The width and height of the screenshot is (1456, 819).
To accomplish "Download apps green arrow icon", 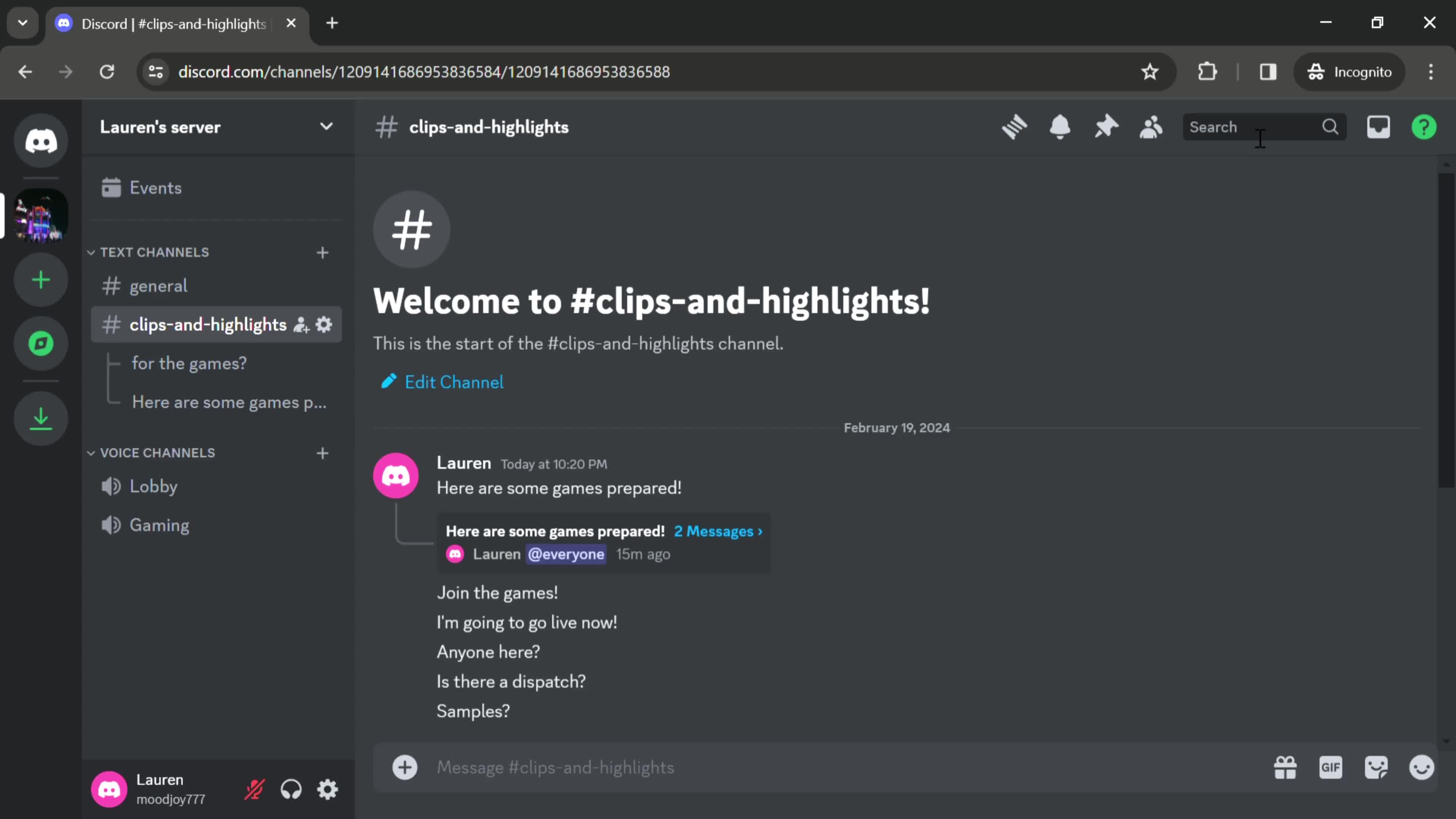I will pos(41,419).
